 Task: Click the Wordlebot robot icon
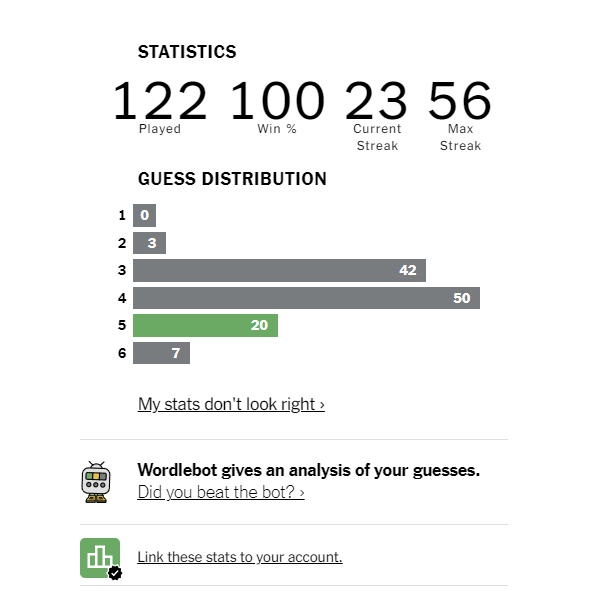point(96,482)
